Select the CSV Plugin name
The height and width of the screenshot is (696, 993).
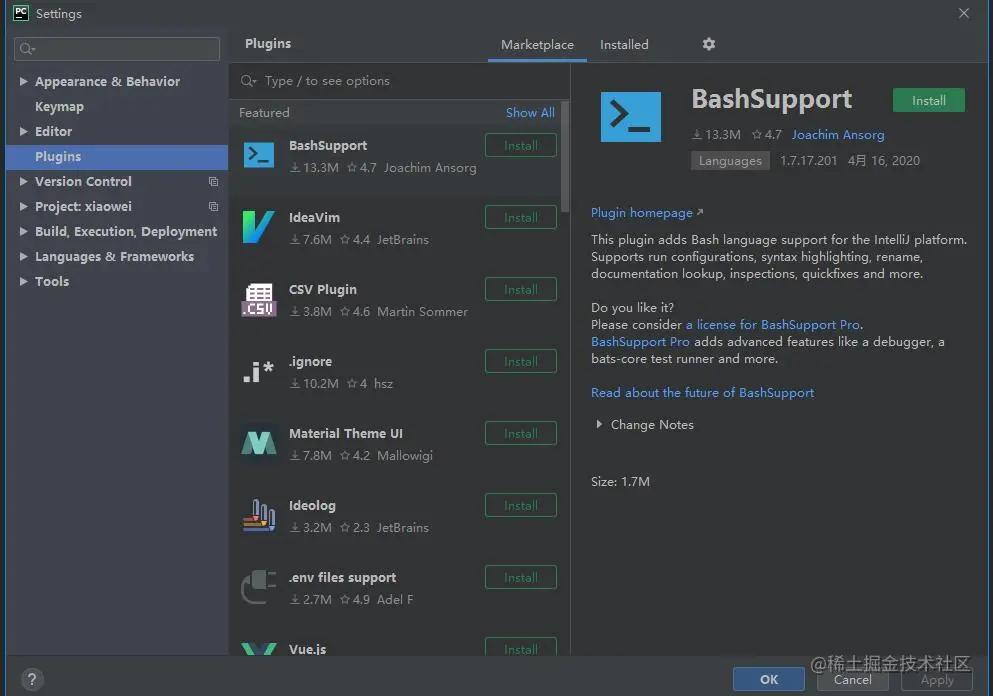pyautogui.click(x=322, y=289)
